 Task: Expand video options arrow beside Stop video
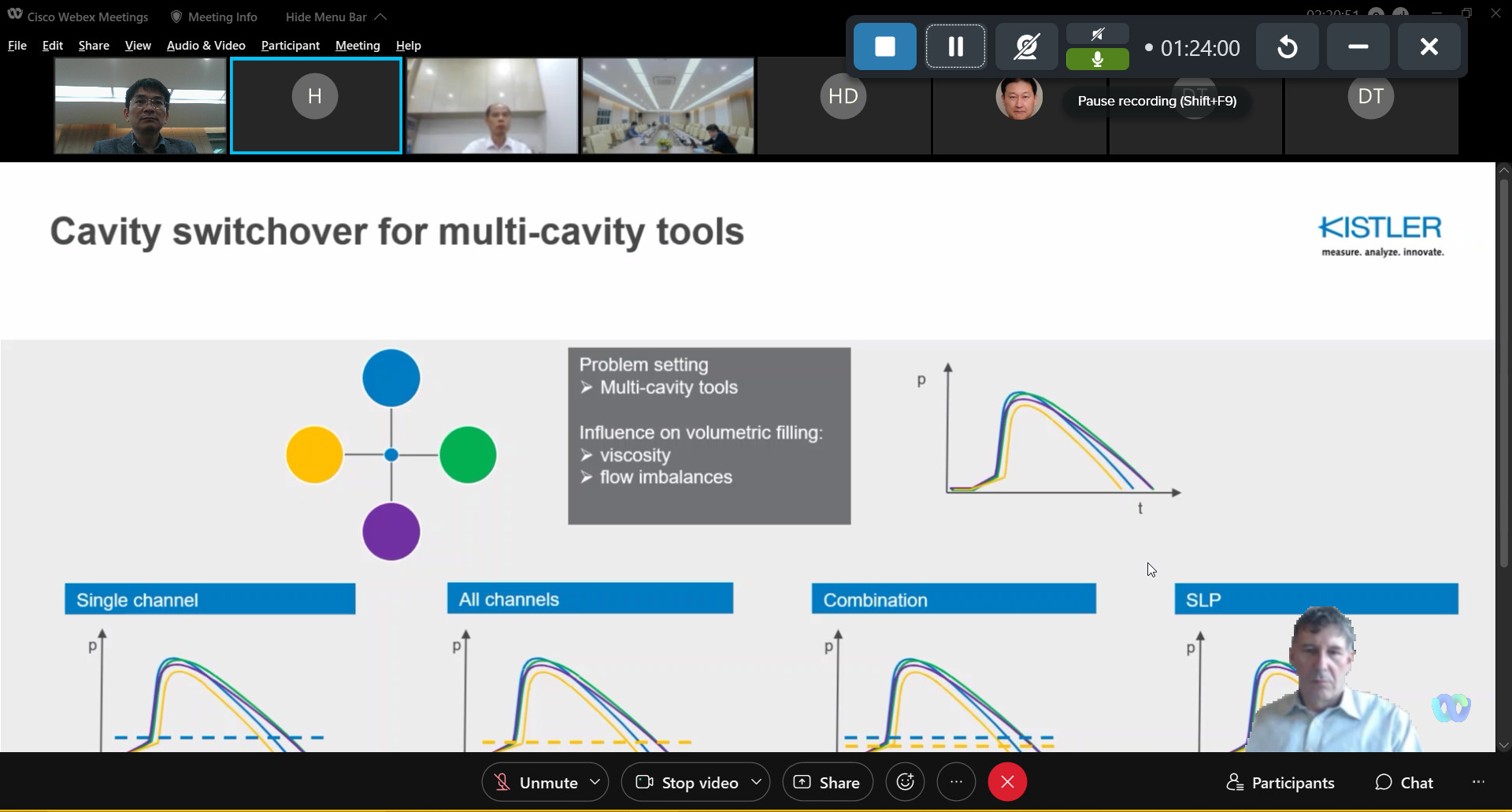pos(757,782)
